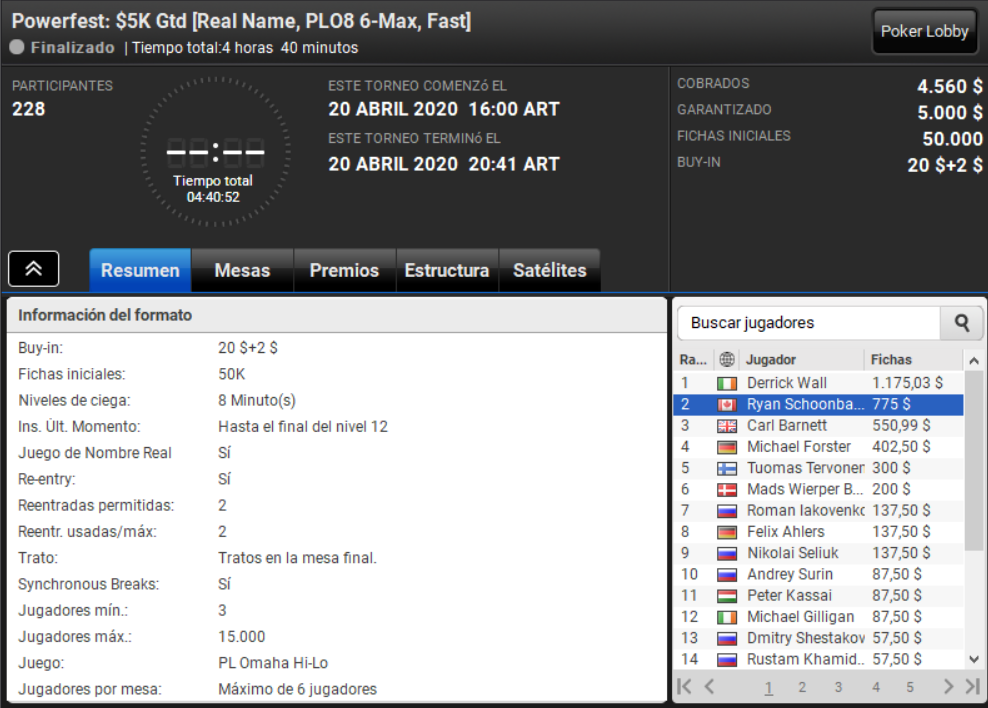This screenshot has height=708, width=988.
Task: Click the magnifier search icon
Action: (x=962, y=323)
